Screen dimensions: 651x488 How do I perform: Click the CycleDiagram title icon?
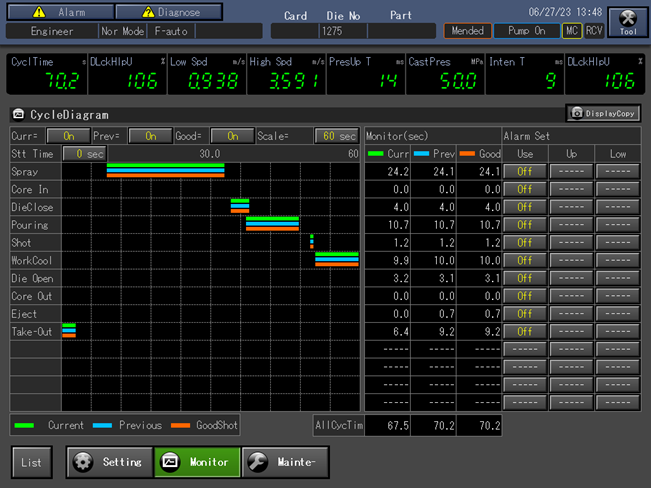coord(19,115)
